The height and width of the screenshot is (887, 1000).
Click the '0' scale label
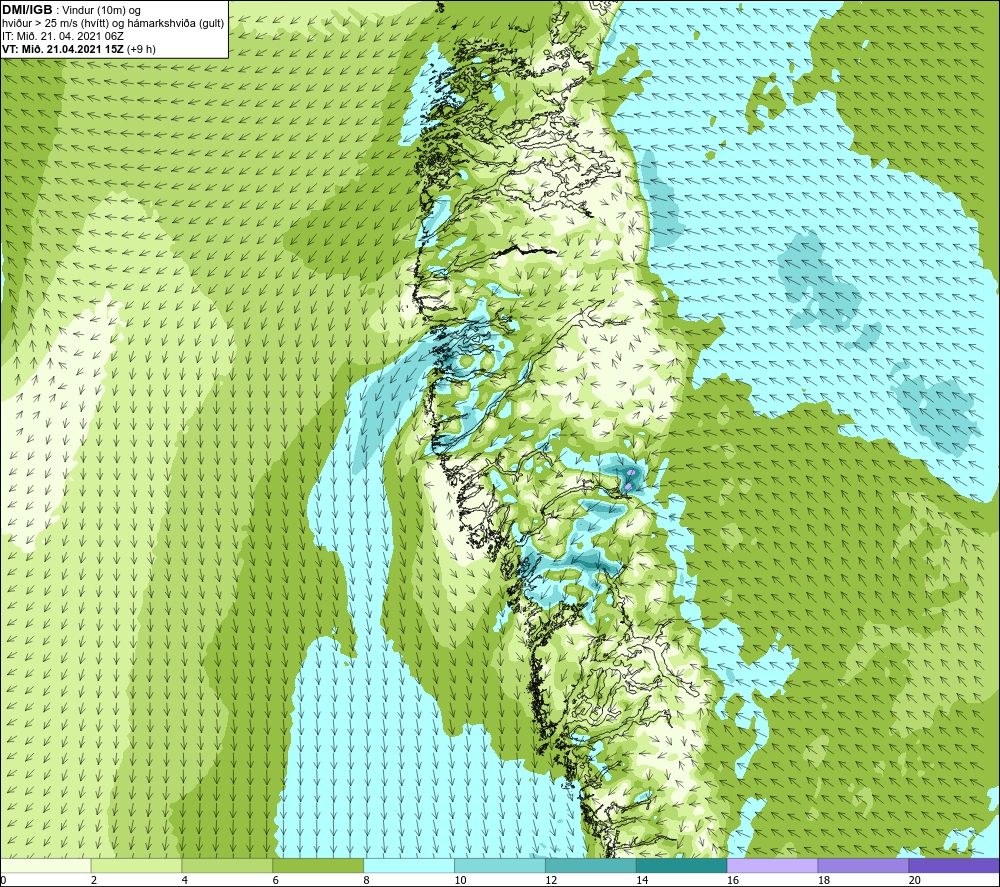point(3,881)
